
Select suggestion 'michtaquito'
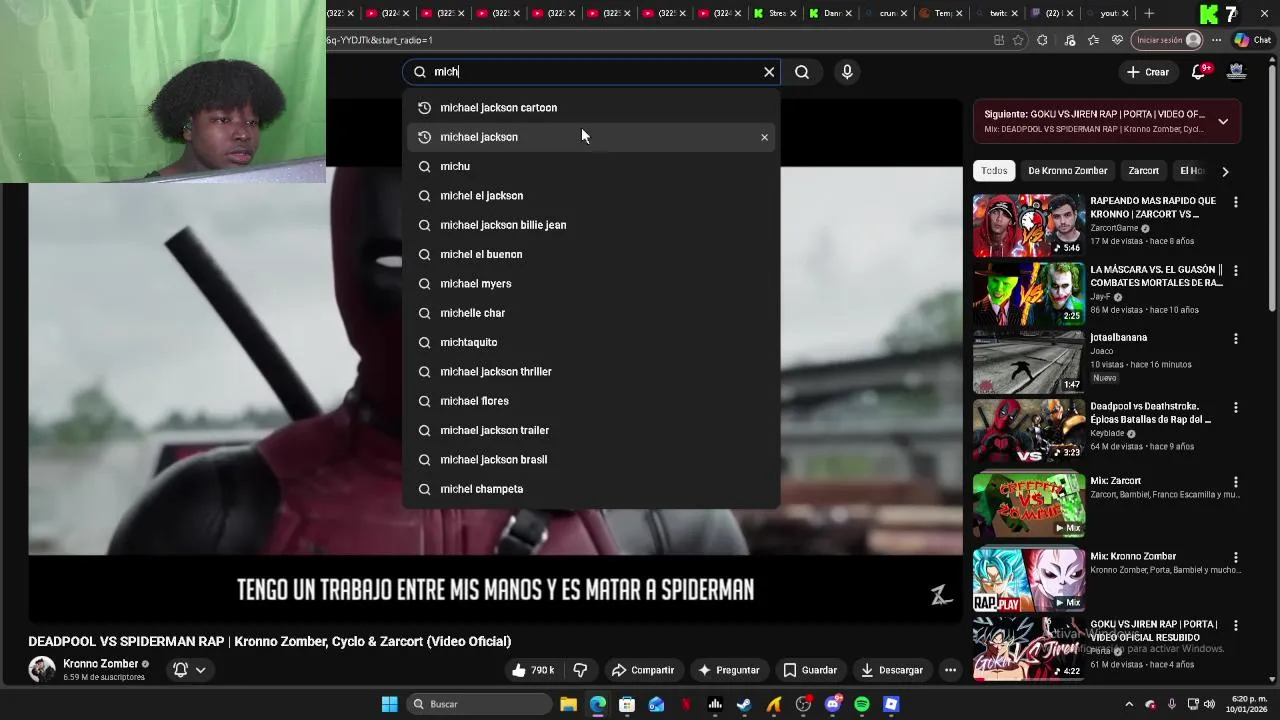[591, 342]
